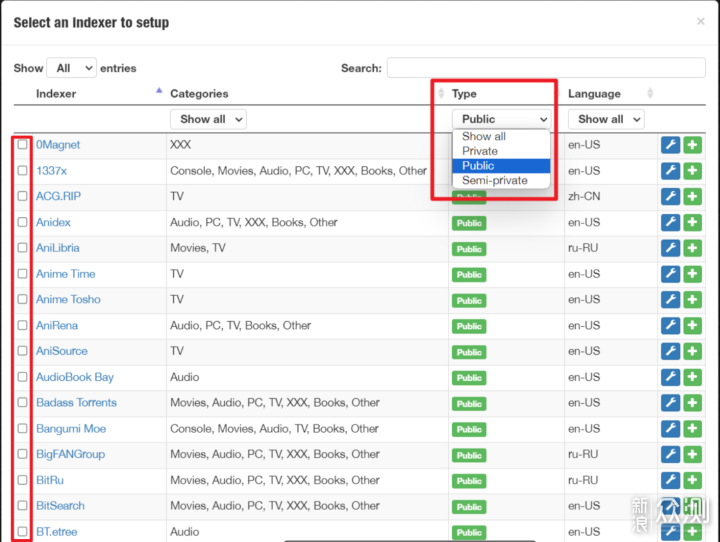Tick the BitSearch checkbox
720x542 pixels.
click(22, 506)
